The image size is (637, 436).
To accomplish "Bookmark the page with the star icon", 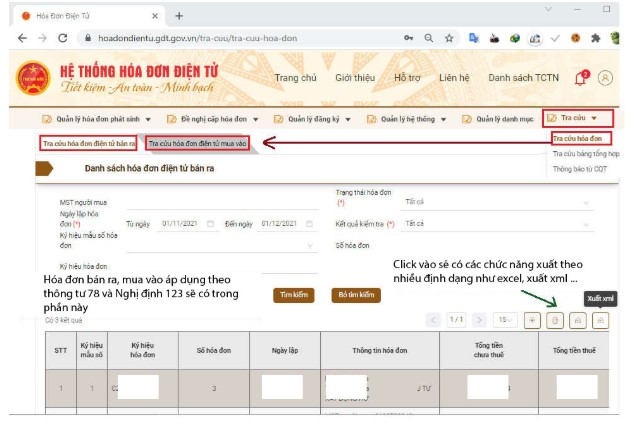I will click(x=449, y=38).
